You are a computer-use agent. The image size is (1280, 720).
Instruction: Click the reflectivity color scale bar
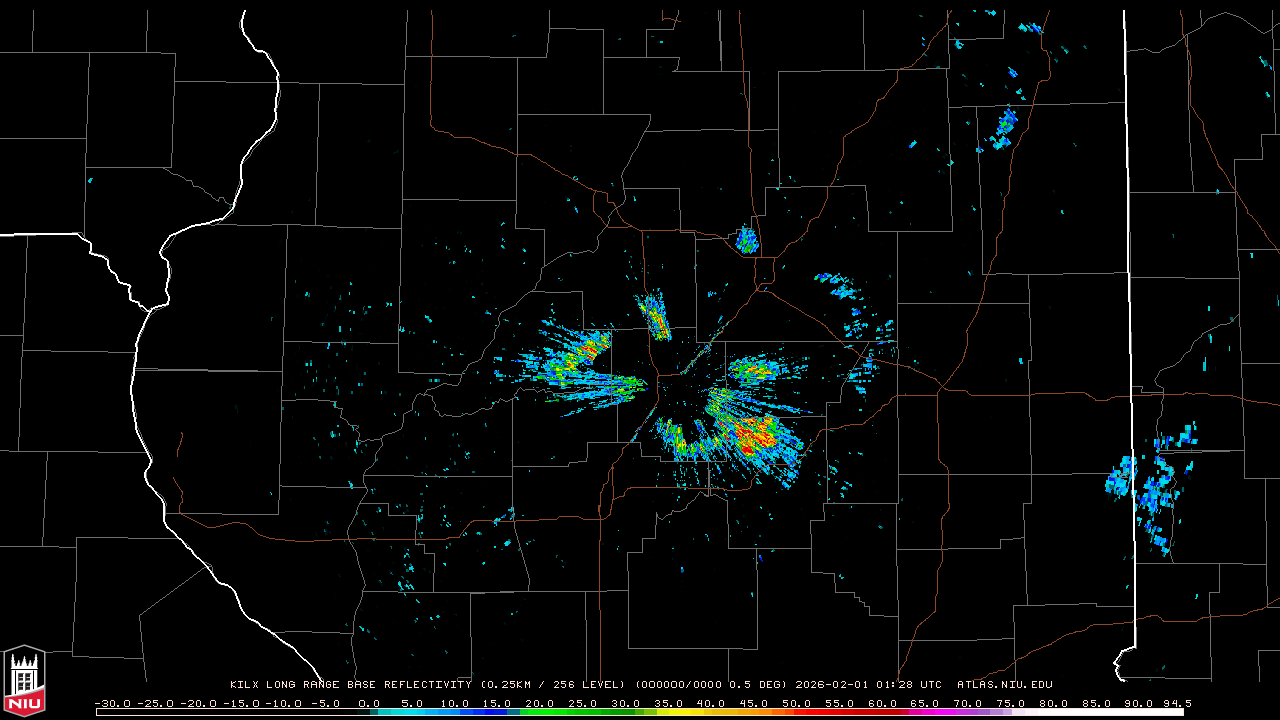pos(640,712)
